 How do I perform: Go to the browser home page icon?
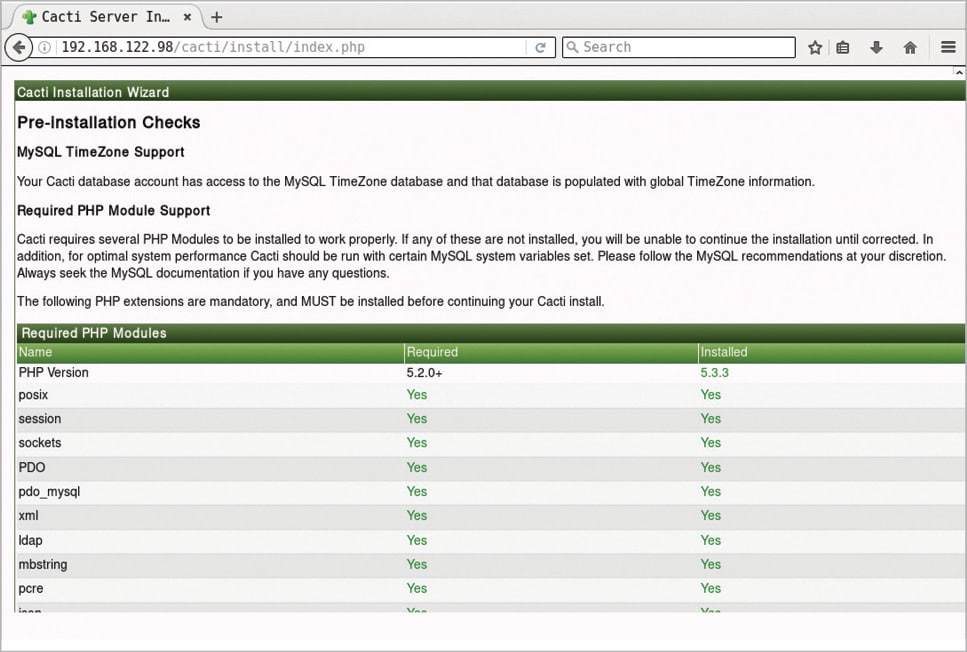(910, 47)
